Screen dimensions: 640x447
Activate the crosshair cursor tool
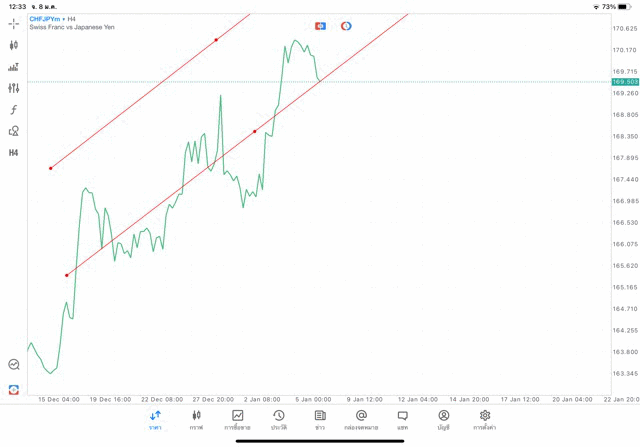(14, 23)
